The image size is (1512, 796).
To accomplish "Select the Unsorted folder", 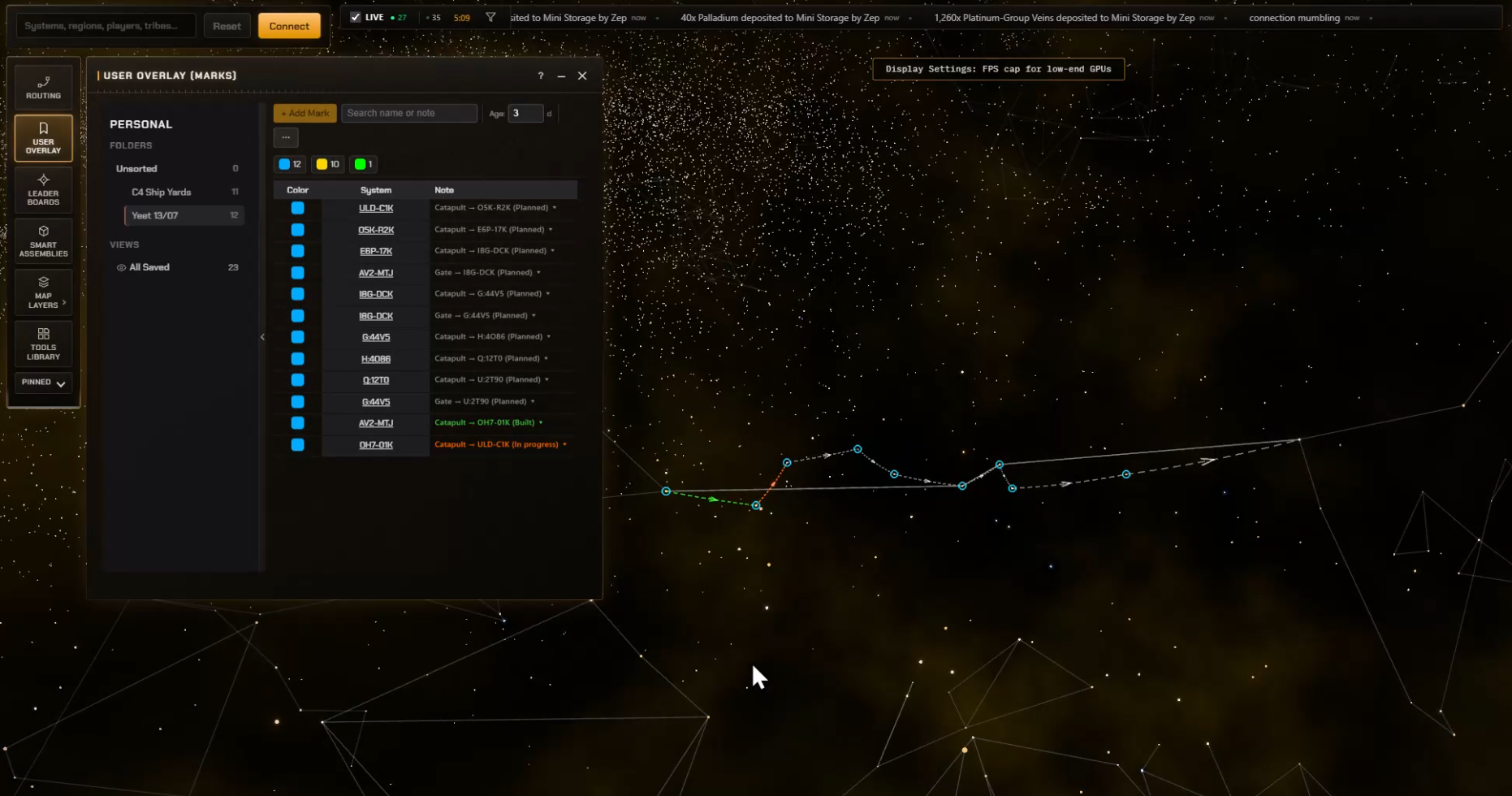I will (x=179, y=169).
